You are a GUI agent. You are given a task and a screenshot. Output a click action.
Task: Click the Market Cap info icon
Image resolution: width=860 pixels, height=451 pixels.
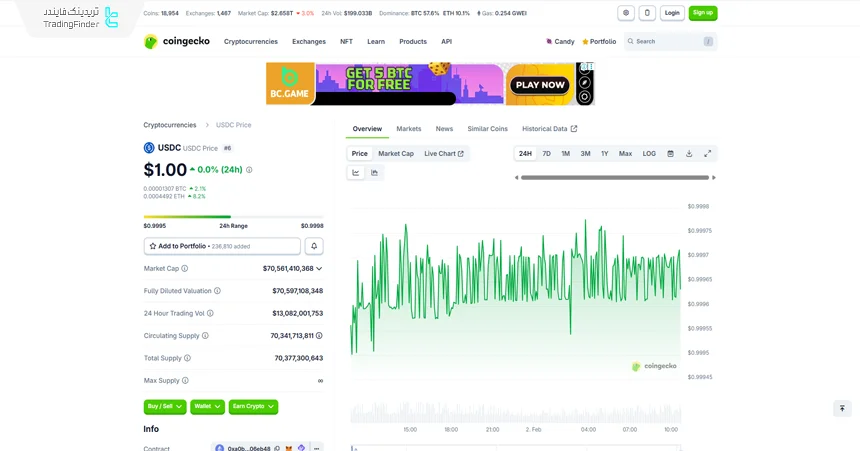[184, 268]
